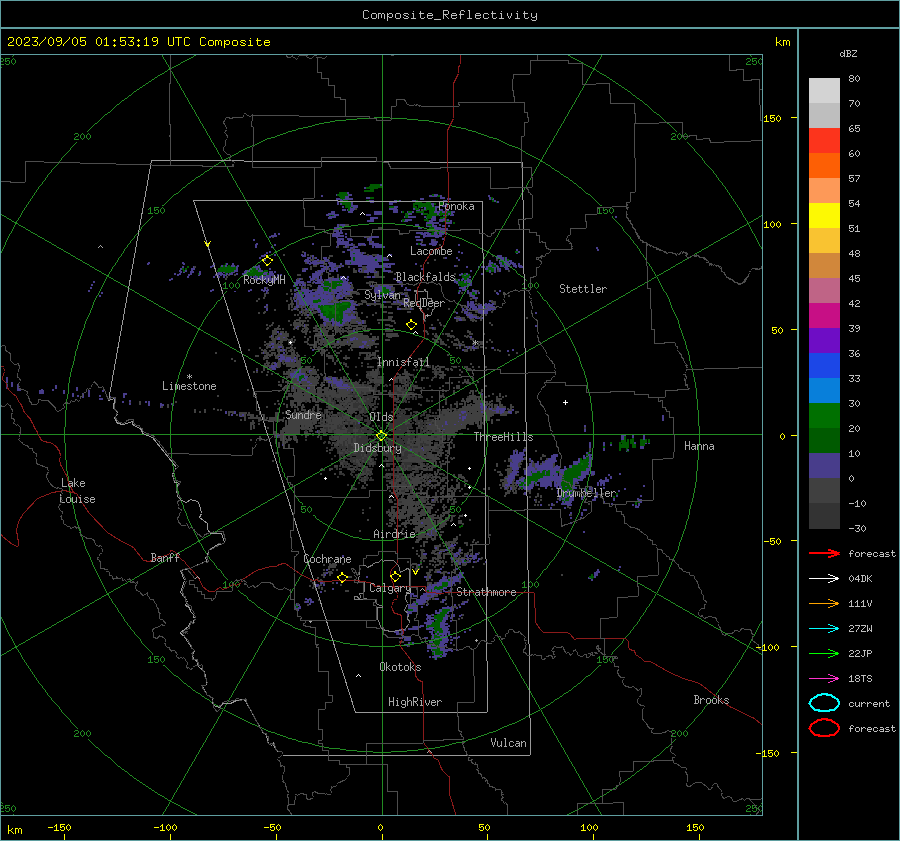This screenshot has height=841, width=900.
Task: Click the red forecast arrow in legend
Action: coord(824,553)
